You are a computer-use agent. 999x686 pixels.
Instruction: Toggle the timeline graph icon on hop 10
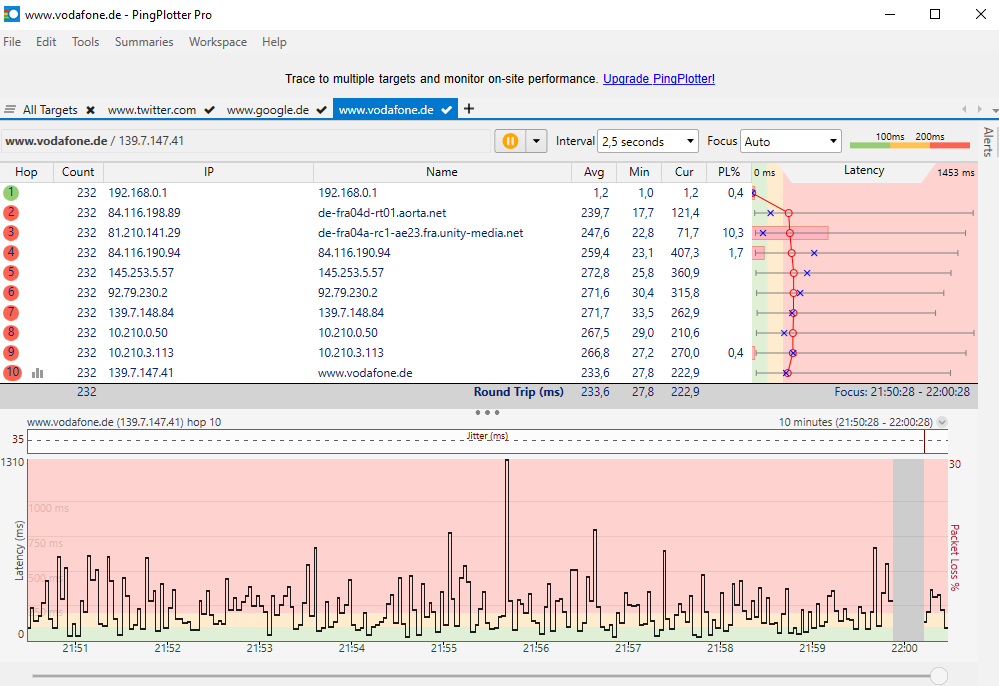(38, 373)
